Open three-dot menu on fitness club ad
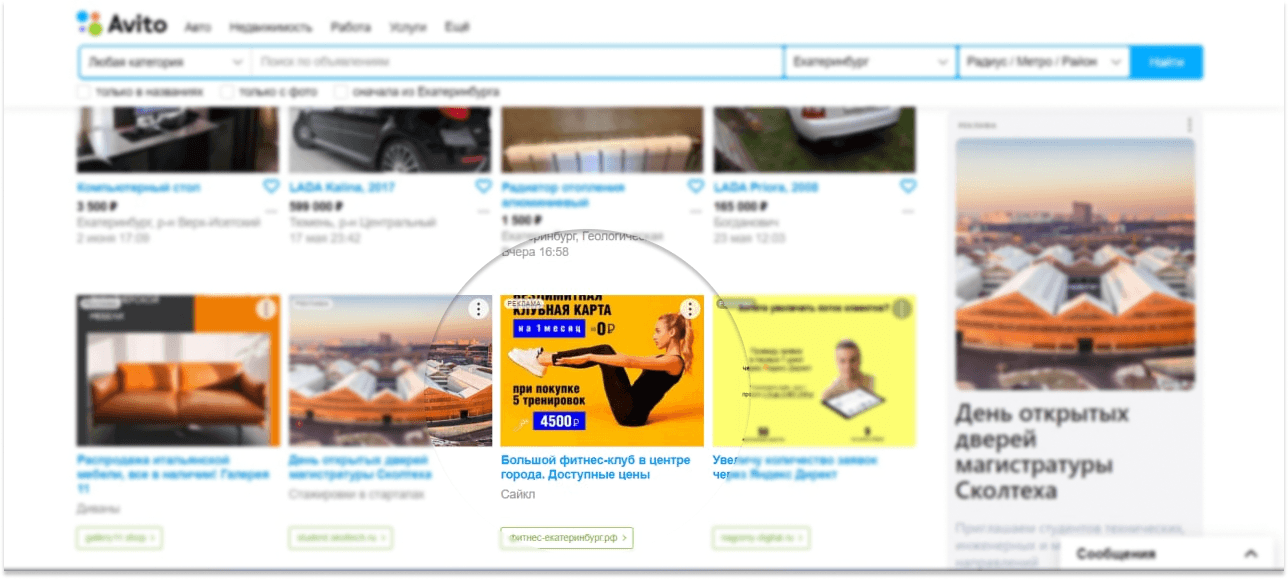Image resolution: width=1288 pixels, height=579 pixels. click(690, 309)
